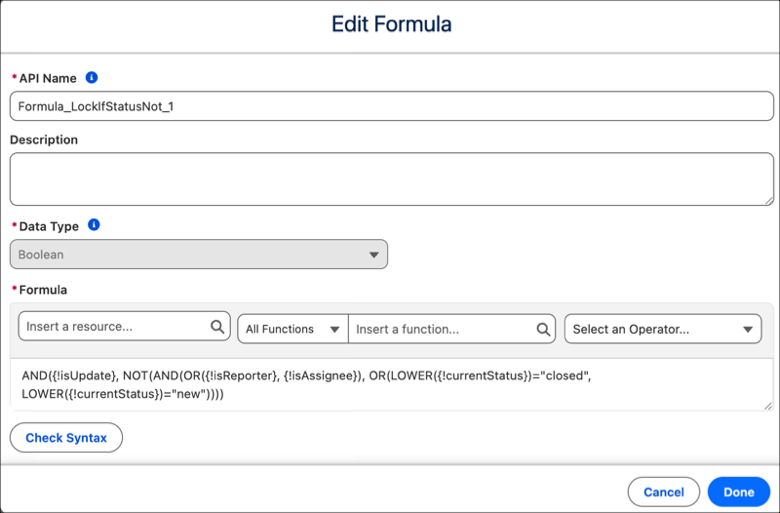Click the resource search magnifier icon
Viewport: 780px width, 513px height.
click(217, 326)
